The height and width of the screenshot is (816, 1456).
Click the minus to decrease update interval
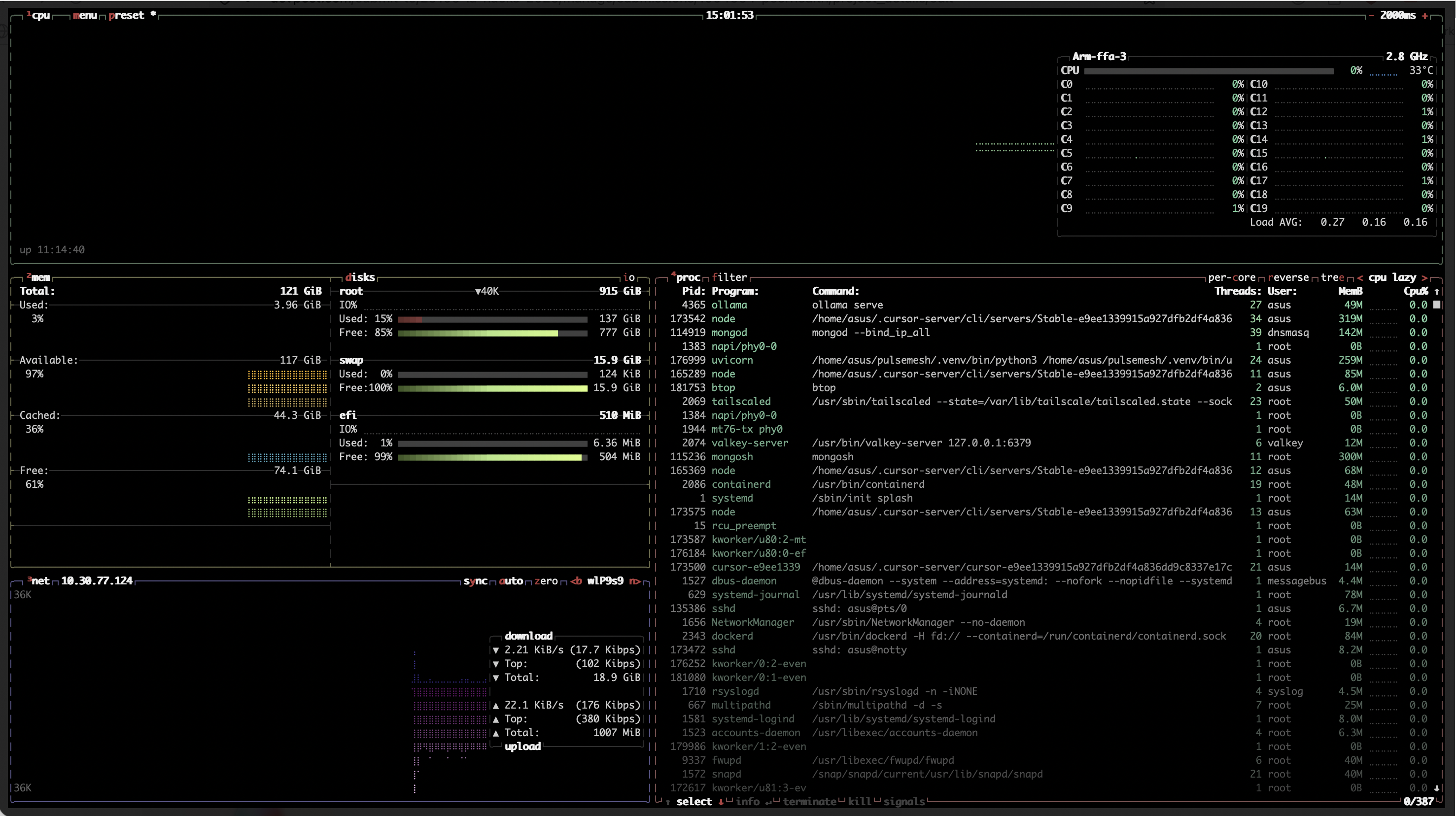tap(1371, 16)
